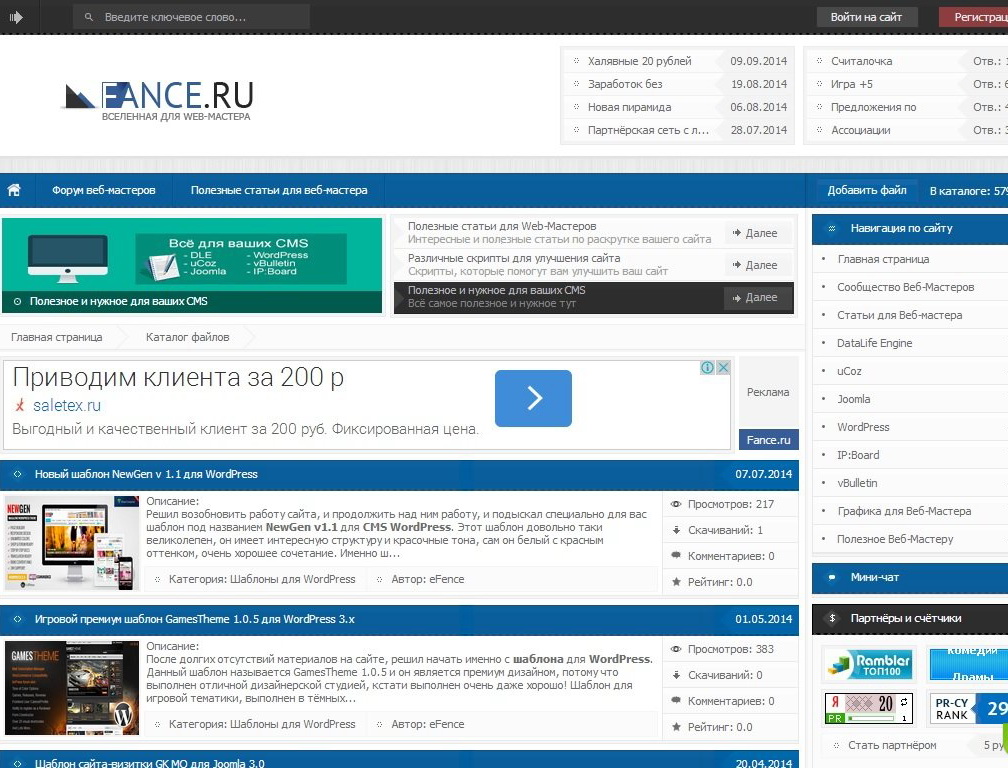The width and height of the screenshot is (1008, 768).
Task: Click the NewGen template thumbnail
Action: [72, 543]
